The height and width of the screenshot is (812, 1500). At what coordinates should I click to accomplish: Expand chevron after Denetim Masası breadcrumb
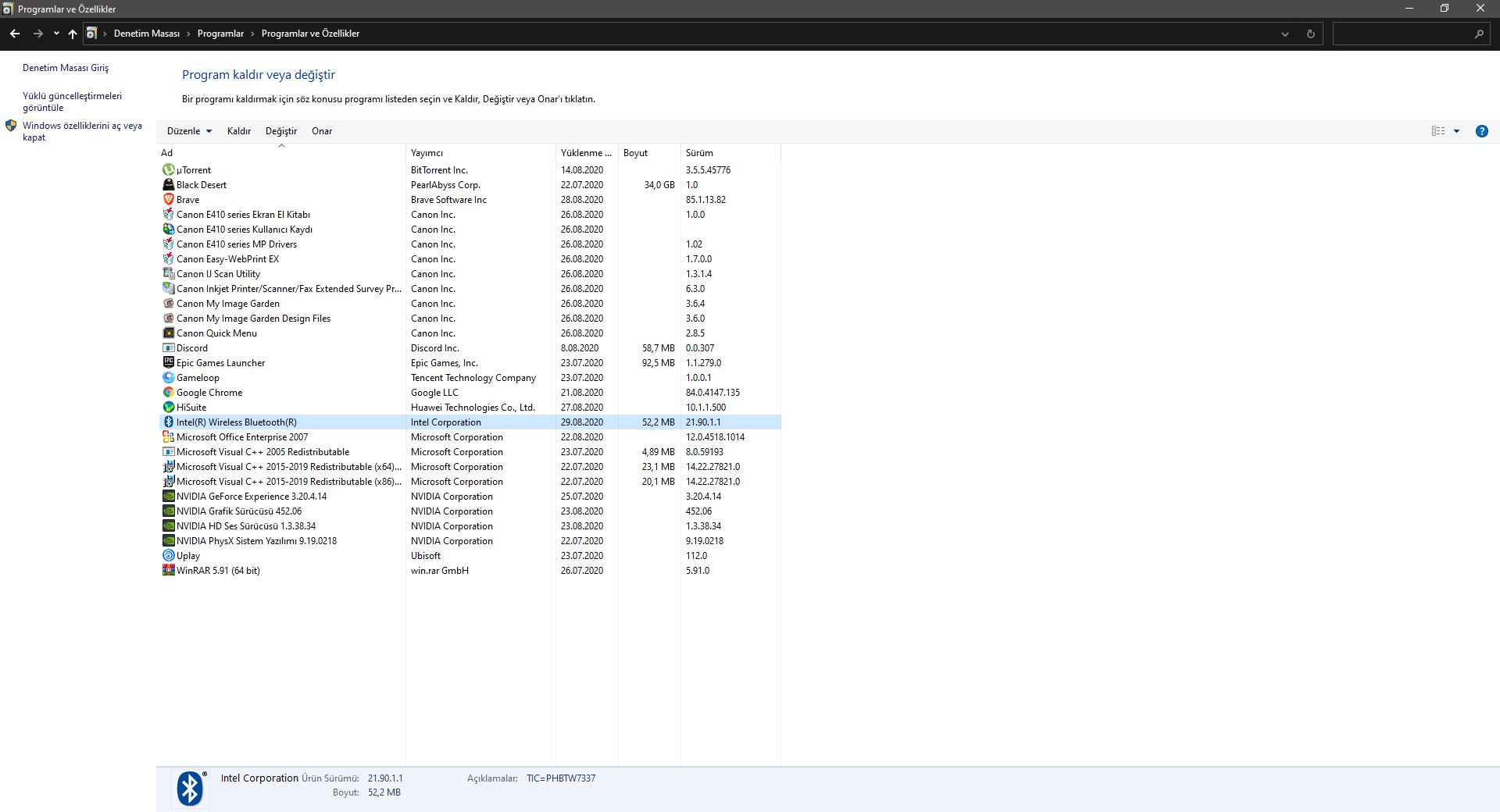pos(188,34)
